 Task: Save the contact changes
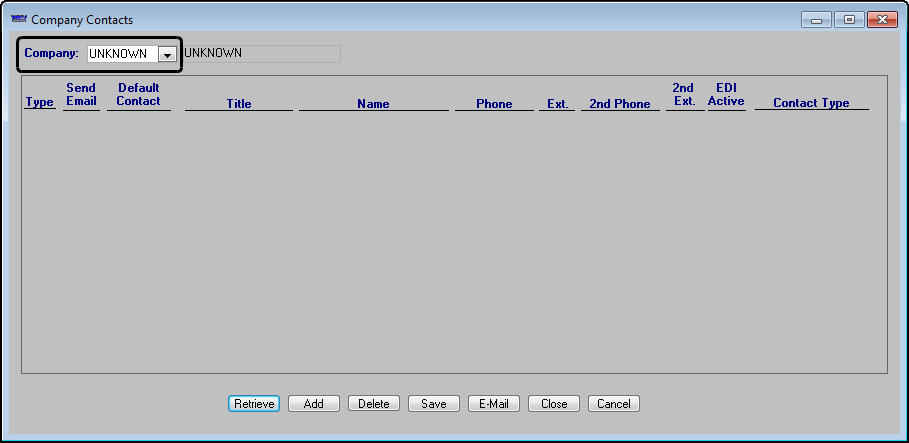point(434,404)
